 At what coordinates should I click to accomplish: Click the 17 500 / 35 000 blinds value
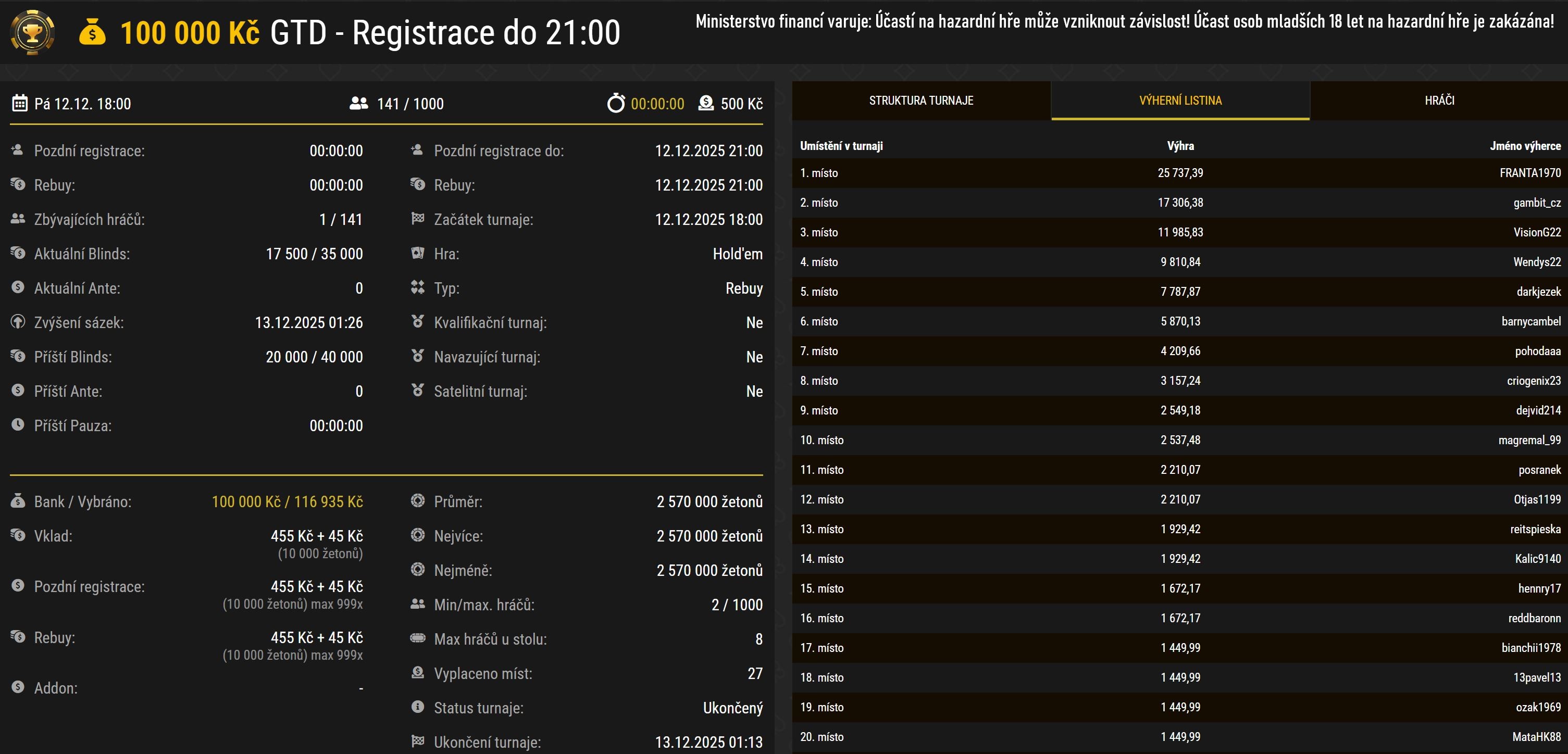click(x=314, y=254)
